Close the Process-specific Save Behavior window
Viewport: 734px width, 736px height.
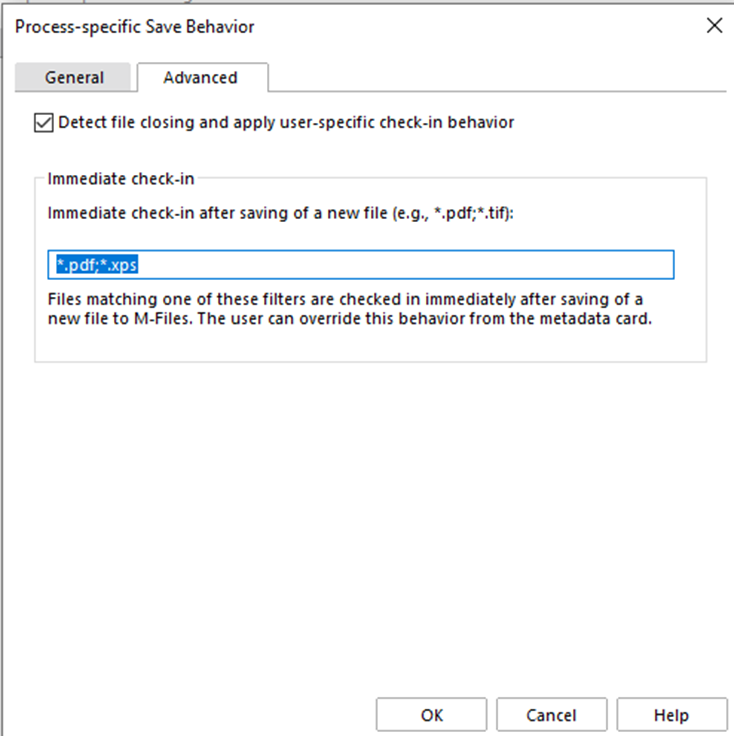[714, 26]
